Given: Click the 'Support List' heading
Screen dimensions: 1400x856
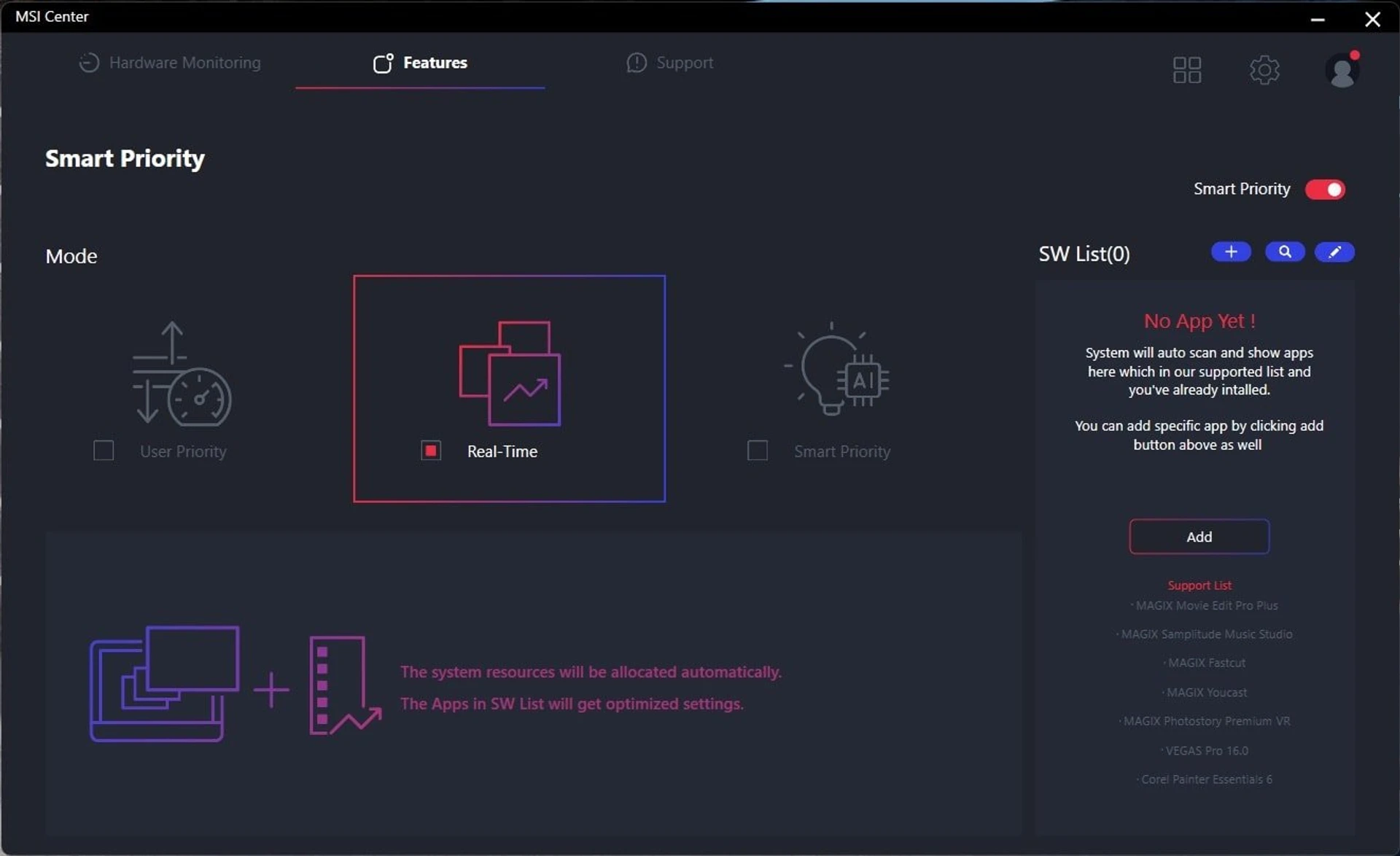Looking at the screenshot, I should (x=1199, y=585).
